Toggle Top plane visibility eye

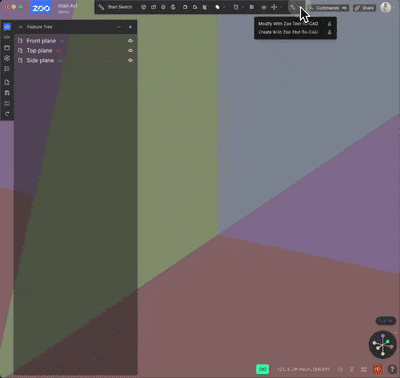coord(130,51)
